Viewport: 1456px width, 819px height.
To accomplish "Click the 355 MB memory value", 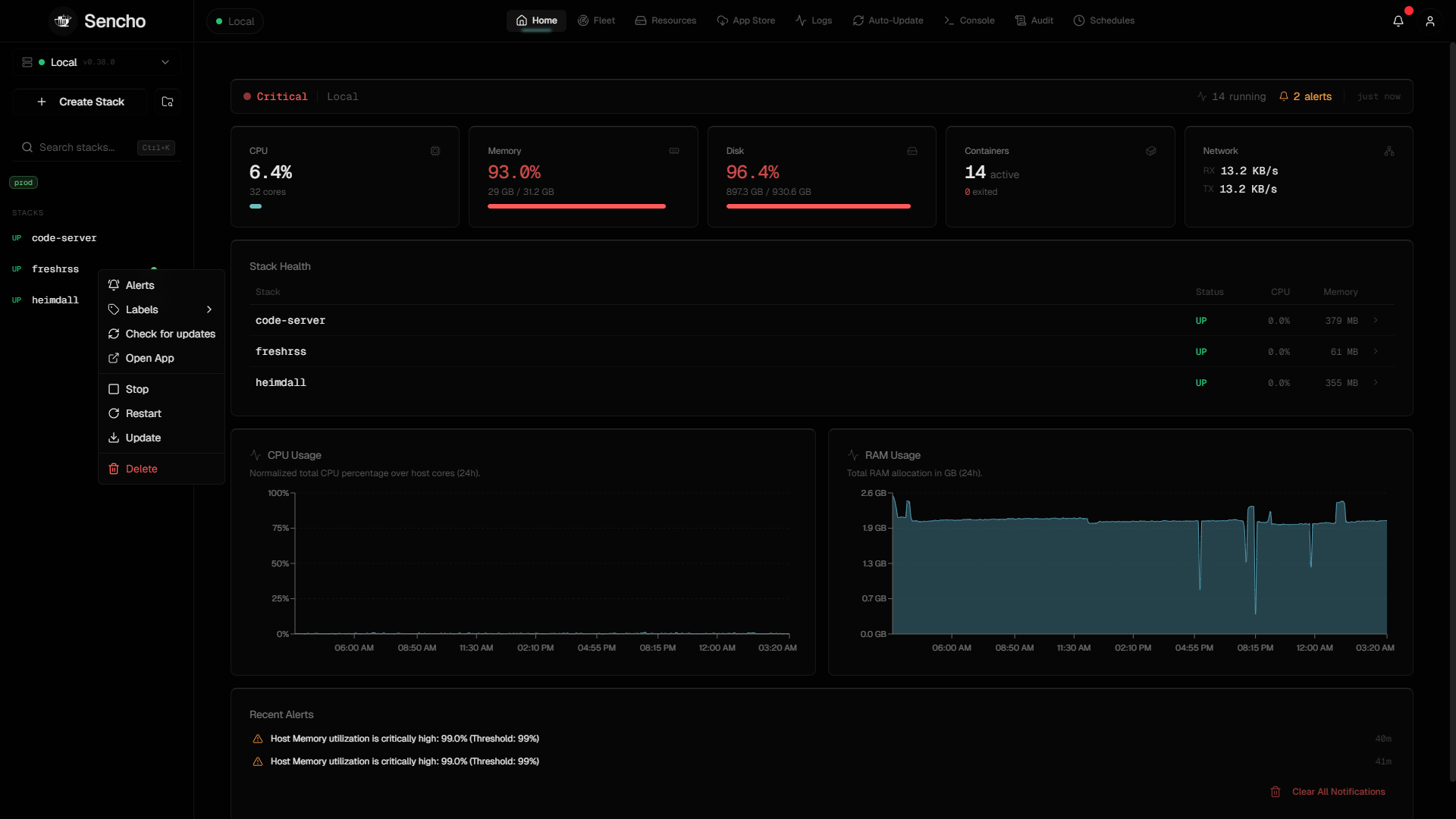I will coord(1341,383).
